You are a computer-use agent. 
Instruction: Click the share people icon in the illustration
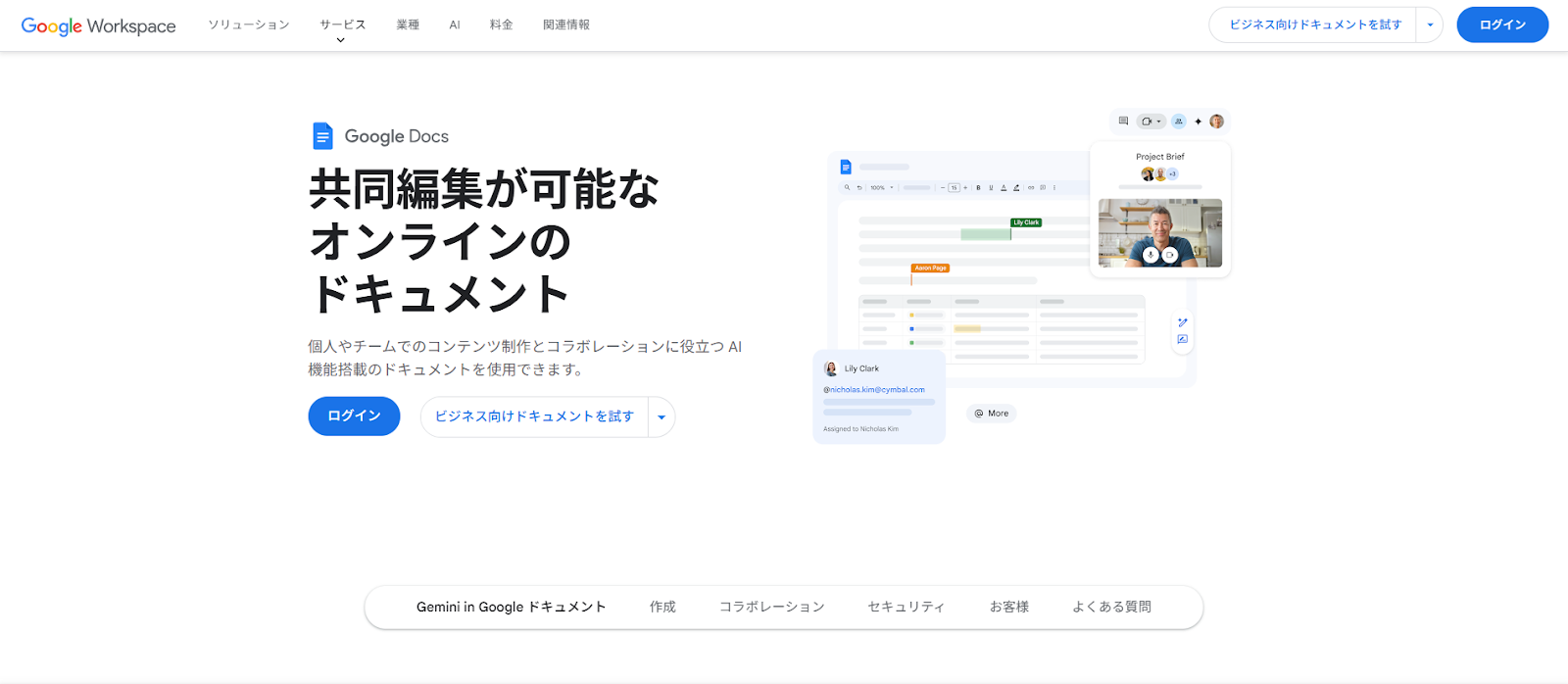tap(1179, 122)
